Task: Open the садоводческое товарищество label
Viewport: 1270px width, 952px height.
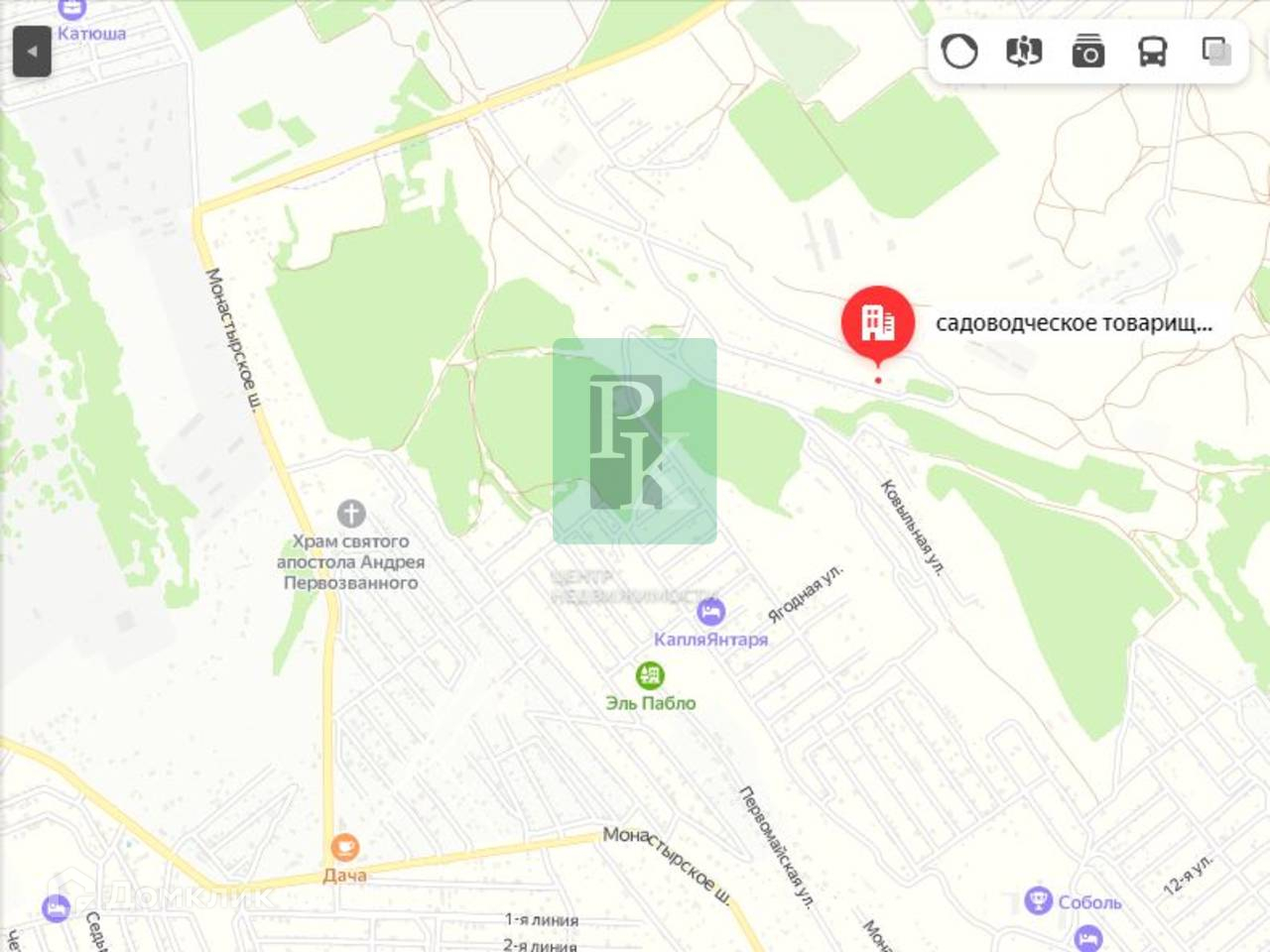Action: tap(1074, 323)
